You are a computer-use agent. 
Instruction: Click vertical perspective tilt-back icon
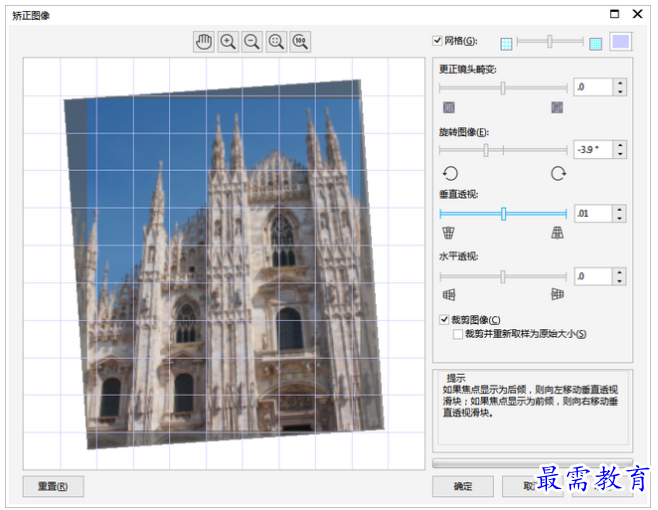pos(449,233)
